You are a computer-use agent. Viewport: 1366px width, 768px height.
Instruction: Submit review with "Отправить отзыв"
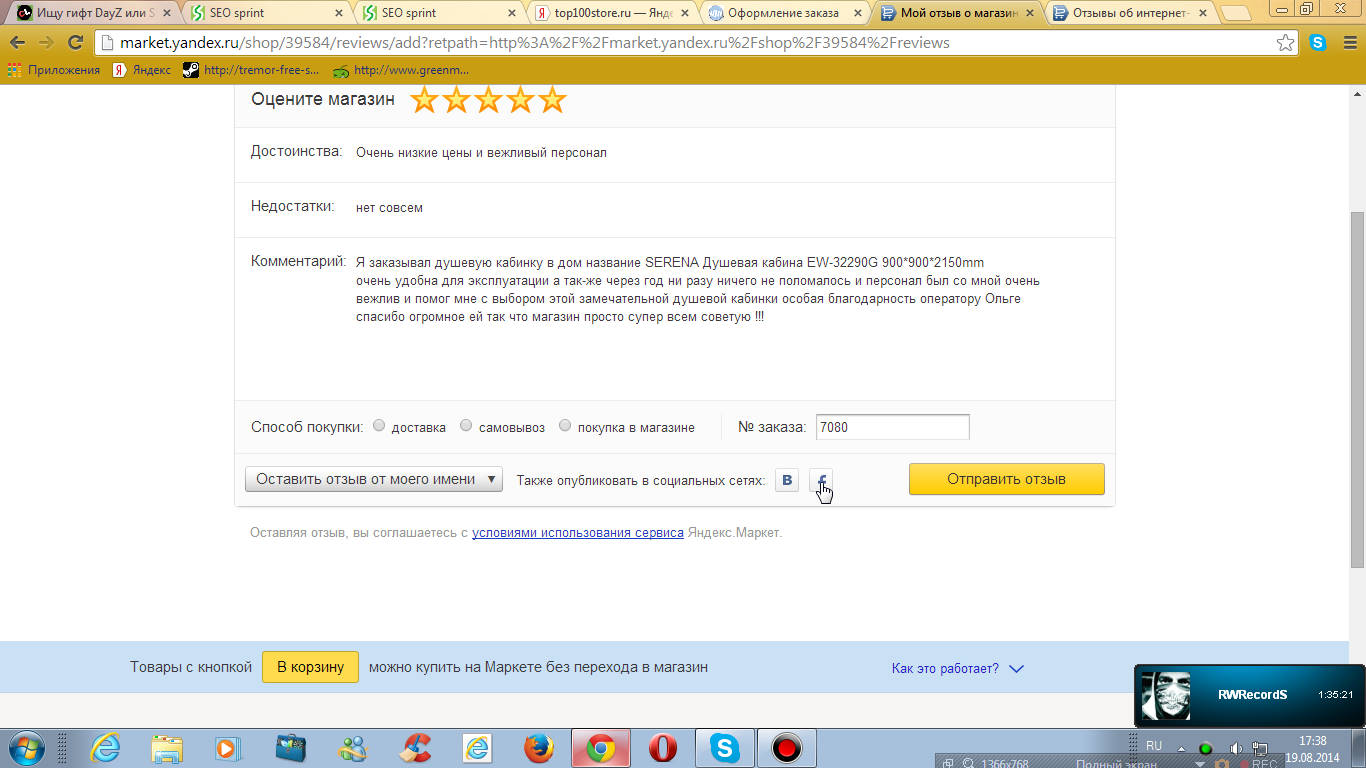tap(1006, 479)
